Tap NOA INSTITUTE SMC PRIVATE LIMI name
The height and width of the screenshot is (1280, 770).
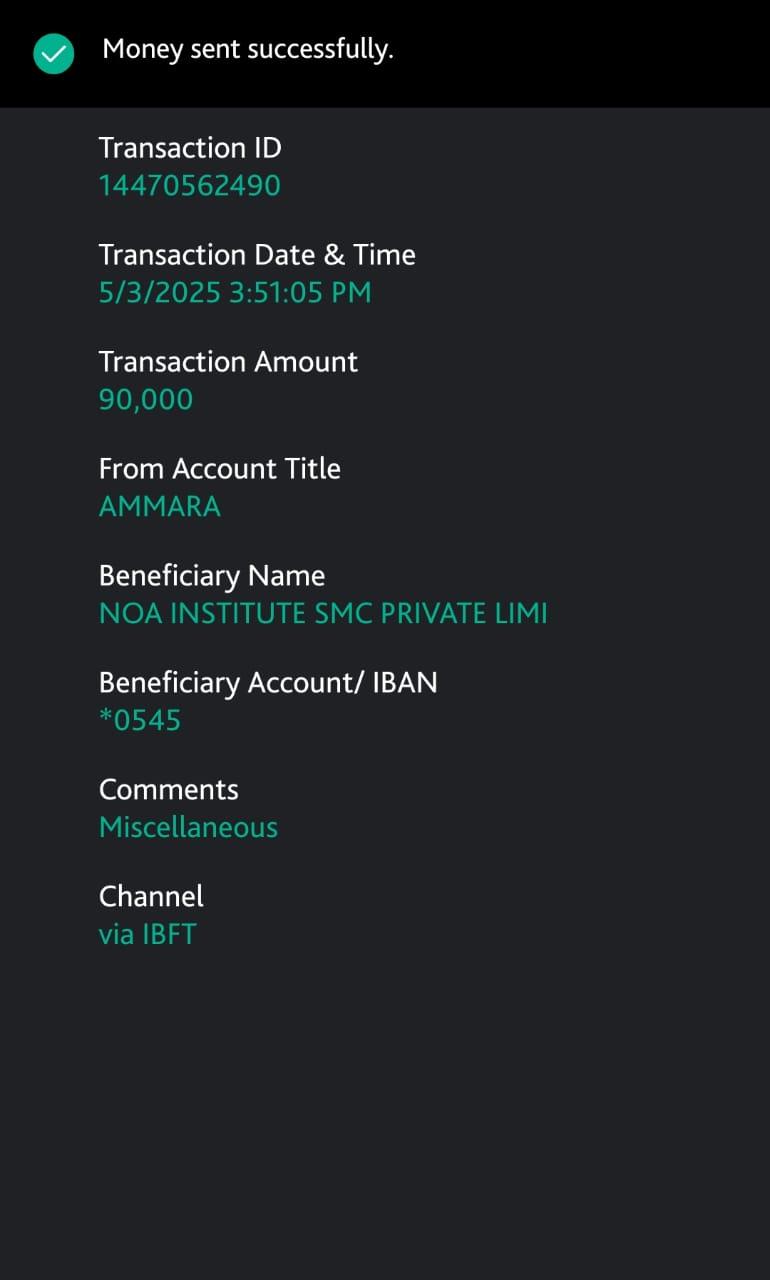point(323,614)
